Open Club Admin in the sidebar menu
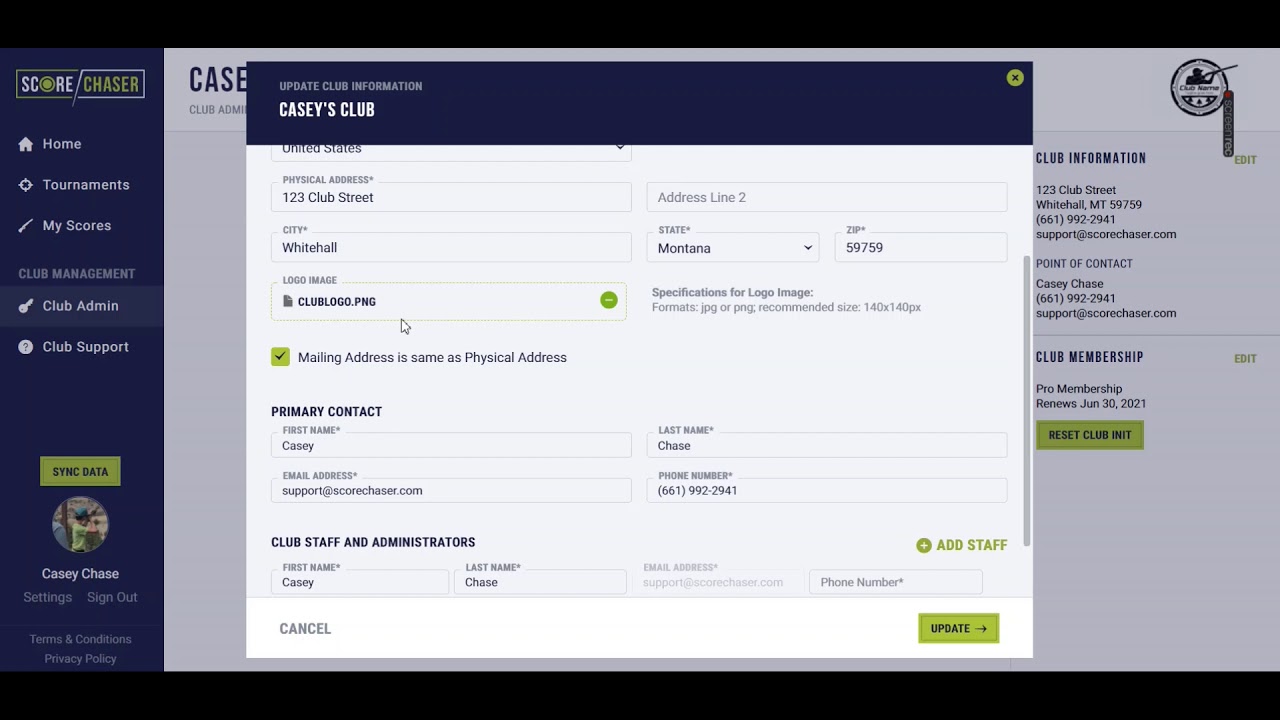 click(81, 306)
